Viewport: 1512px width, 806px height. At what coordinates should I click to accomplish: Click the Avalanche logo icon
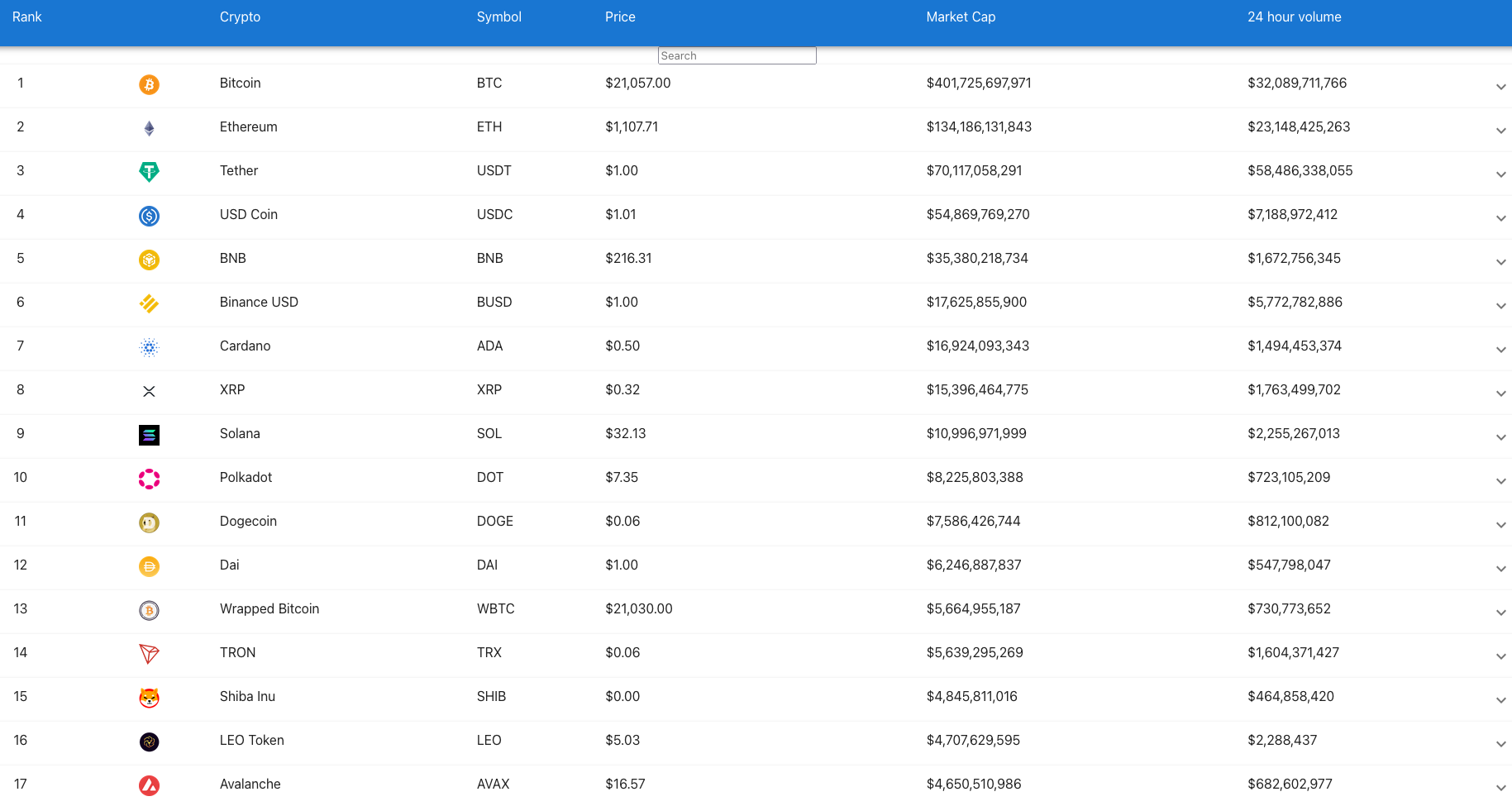coord(149,785)
